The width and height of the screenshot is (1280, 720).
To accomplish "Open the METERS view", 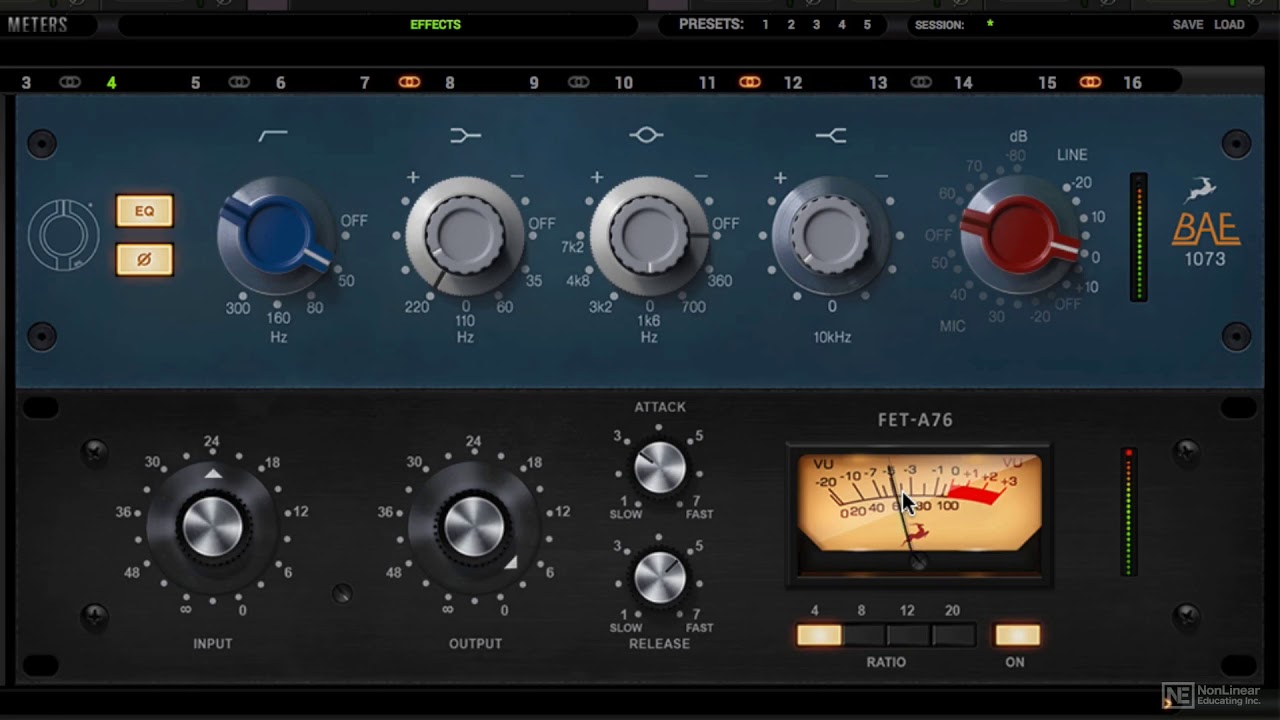I will click(x=38, y=25).
